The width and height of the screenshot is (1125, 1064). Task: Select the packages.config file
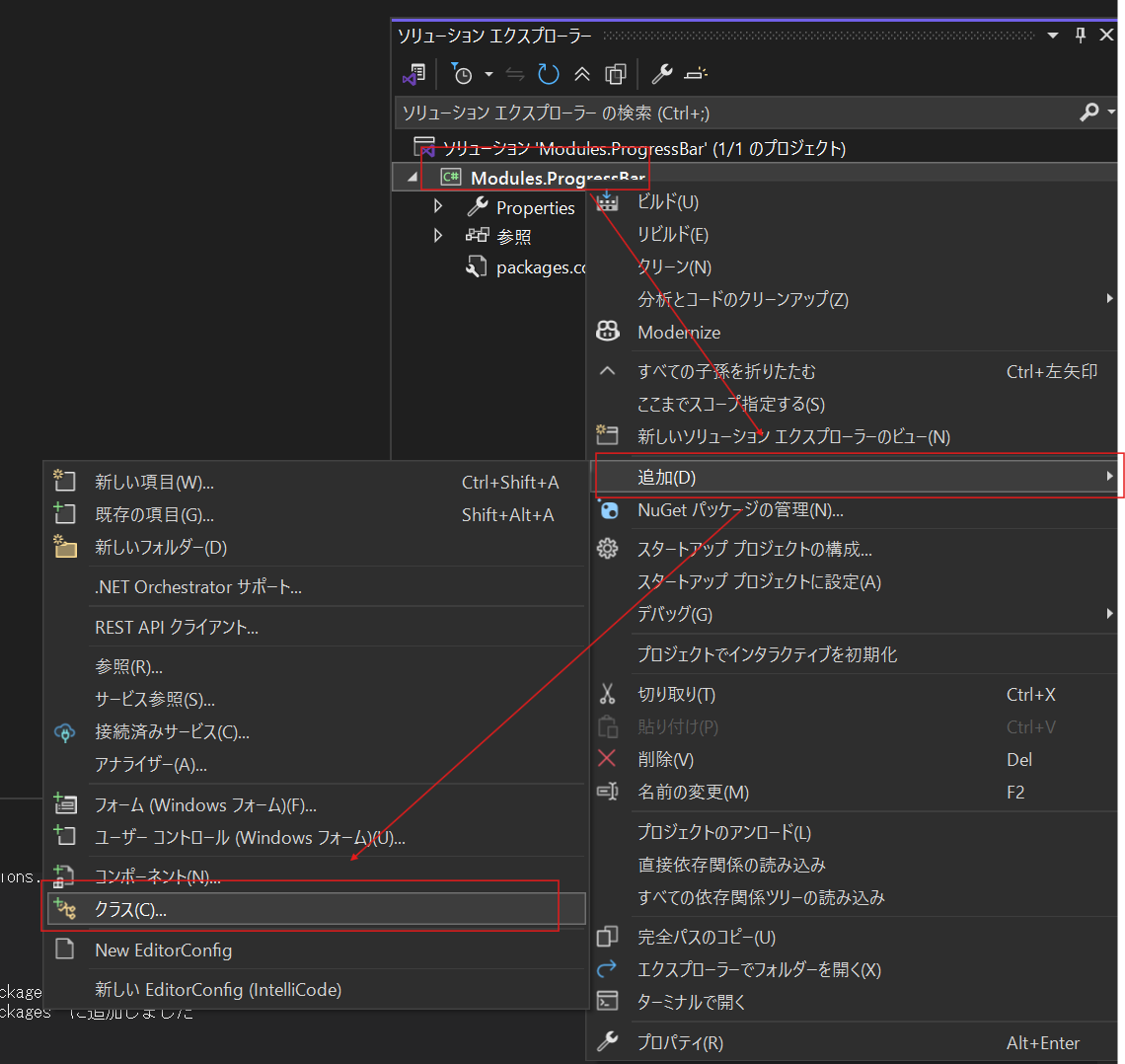point(525,267)
